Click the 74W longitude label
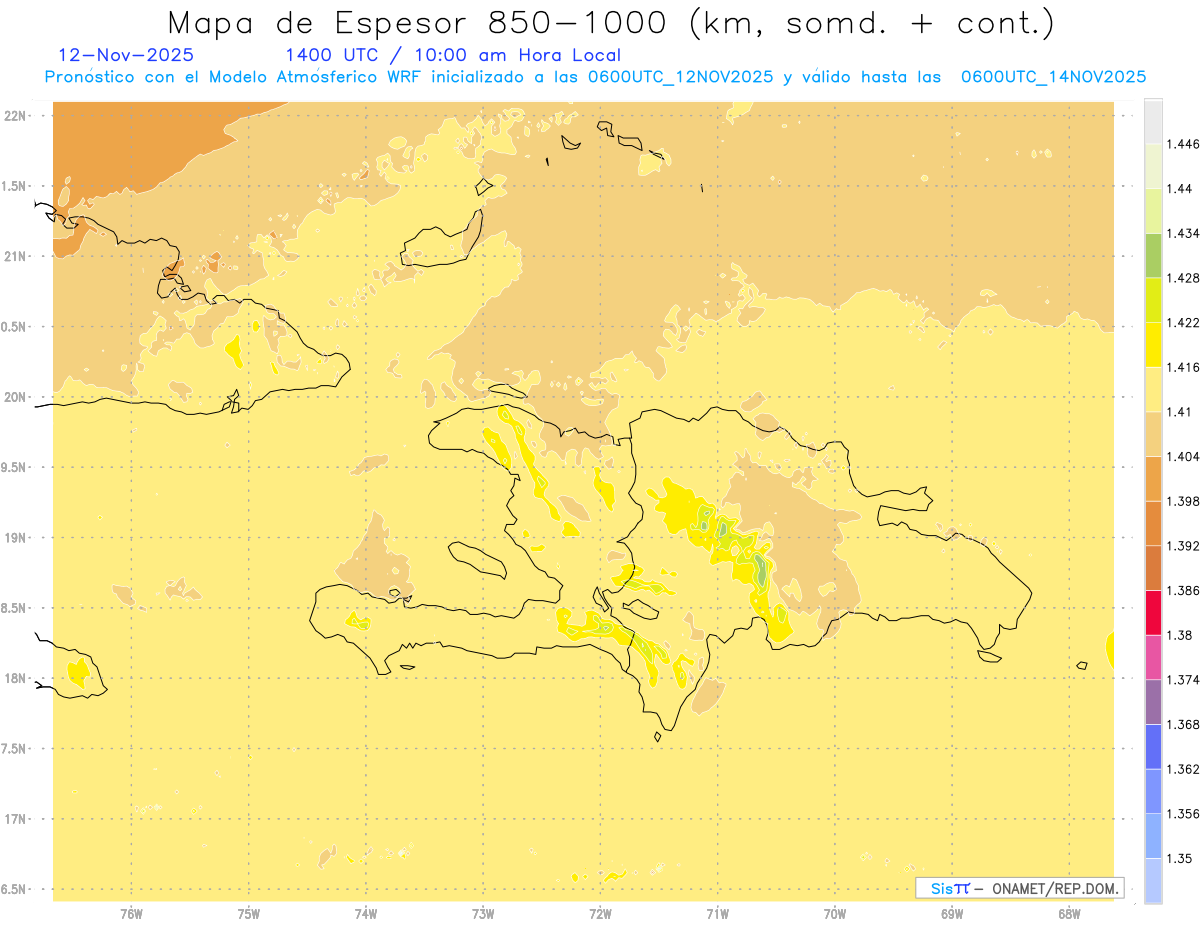 click(365, 913)
